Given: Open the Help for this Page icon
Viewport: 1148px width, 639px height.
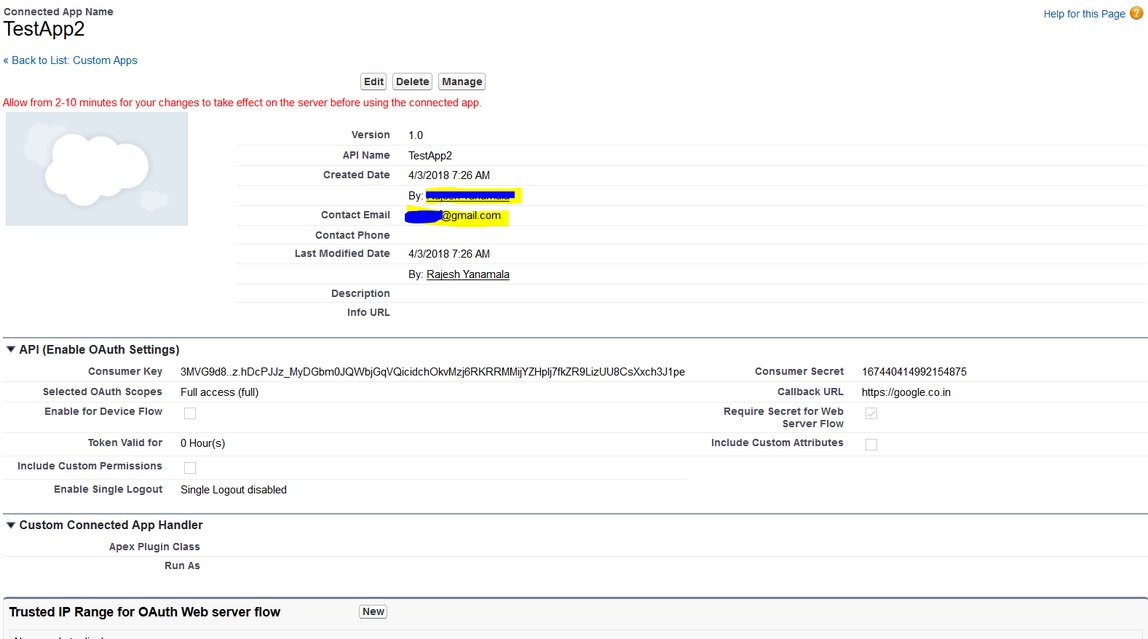Looking at the screenshot, I should (x=1136, y=13).
